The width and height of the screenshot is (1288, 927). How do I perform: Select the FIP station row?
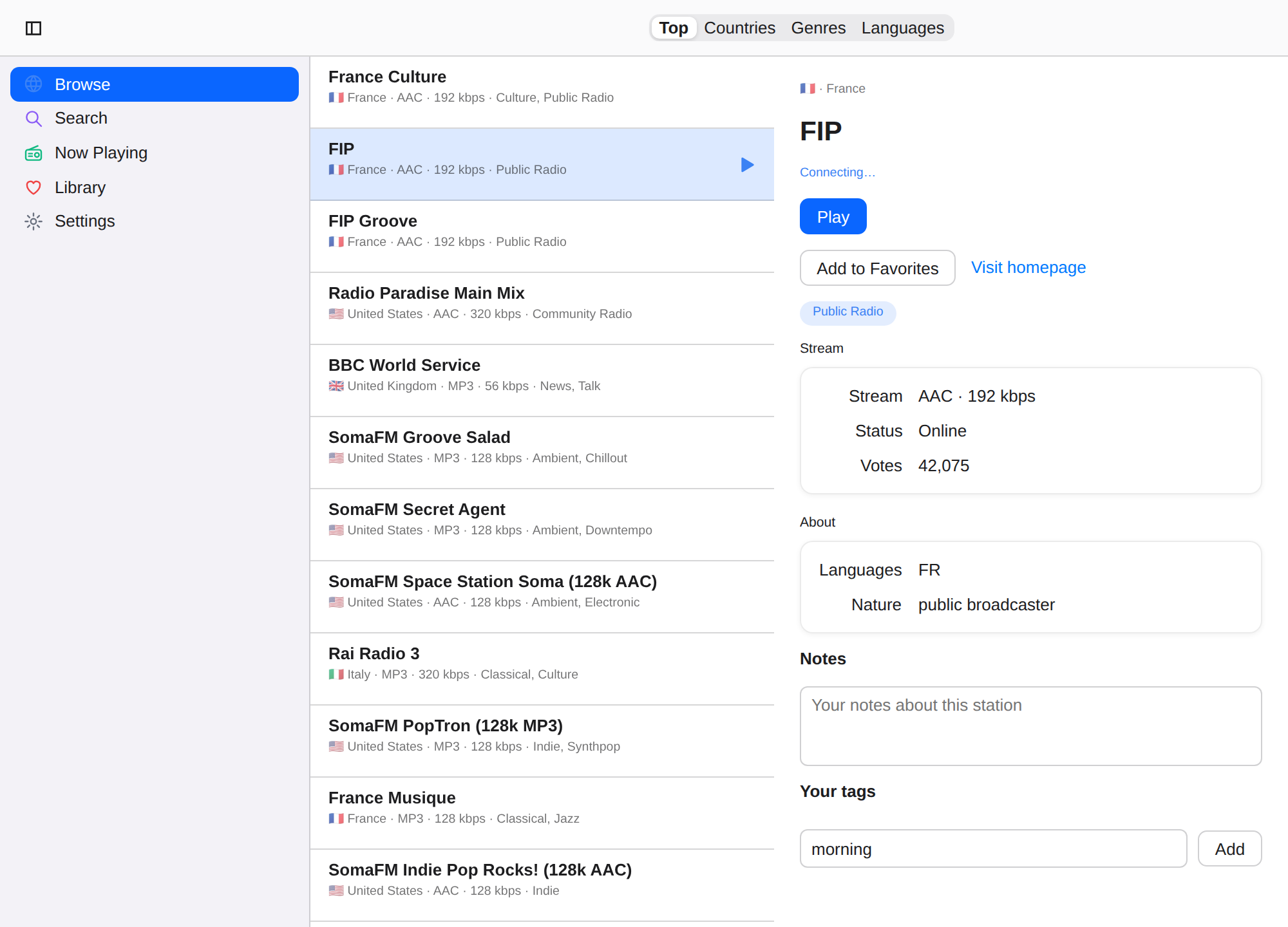click(x=542, y=164)
